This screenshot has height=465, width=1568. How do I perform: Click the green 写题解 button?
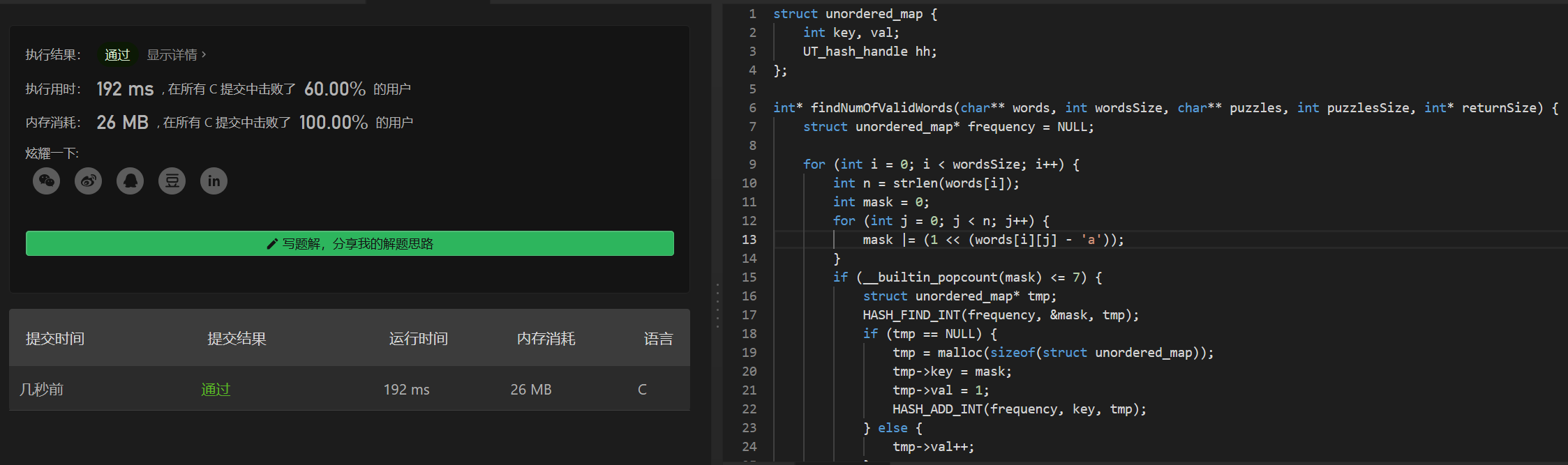(350, 243)
